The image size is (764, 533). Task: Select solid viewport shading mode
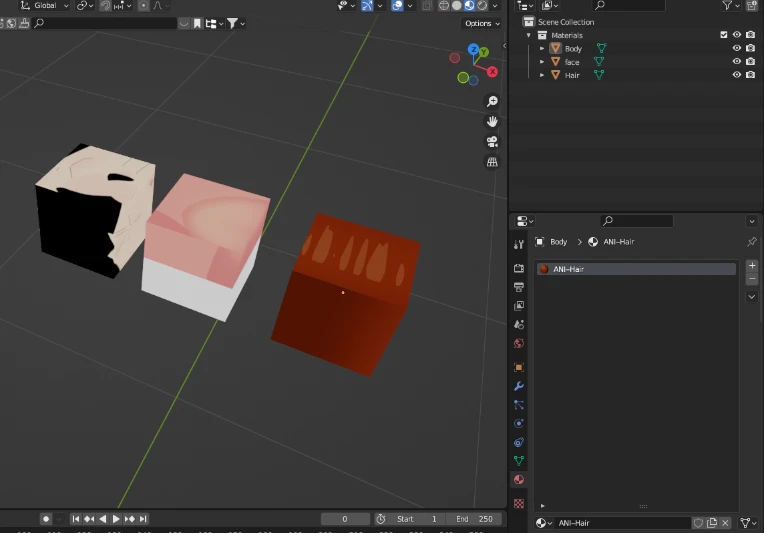click(x=457, y=5)
